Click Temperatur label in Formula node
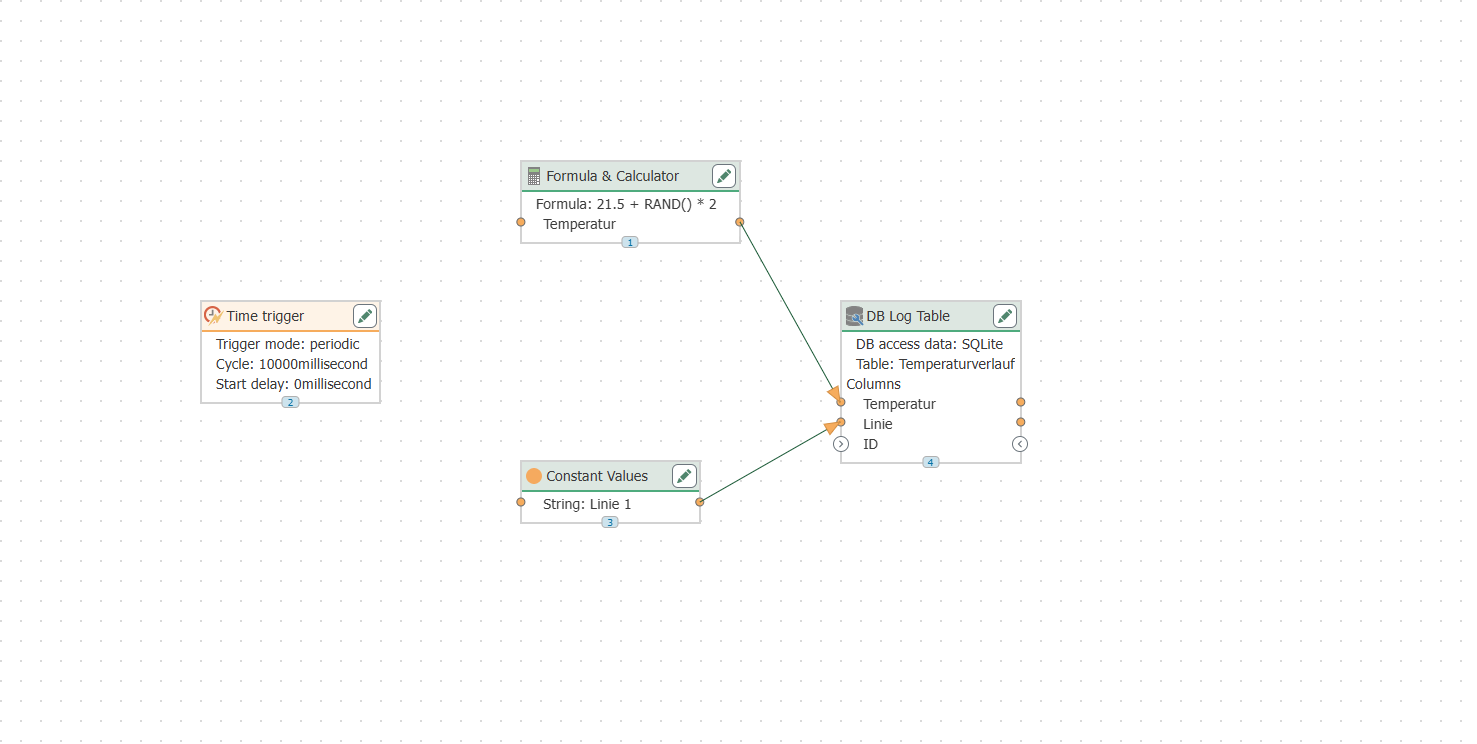This screenshot has width=1477, height=744. click(x=579, y=224)
